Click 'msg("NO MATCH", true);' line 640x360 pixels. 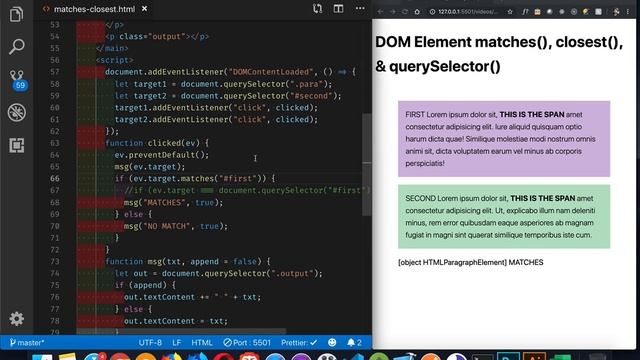(x=176, y=226)
